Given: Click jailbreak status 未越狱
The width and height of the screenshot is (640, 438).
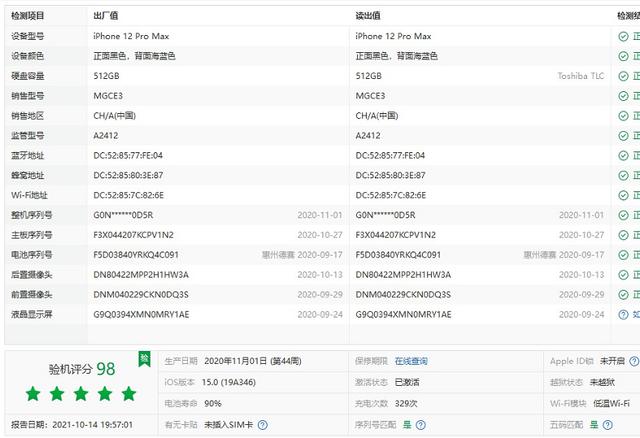Looking at the screenshot, I should [602, 382].
